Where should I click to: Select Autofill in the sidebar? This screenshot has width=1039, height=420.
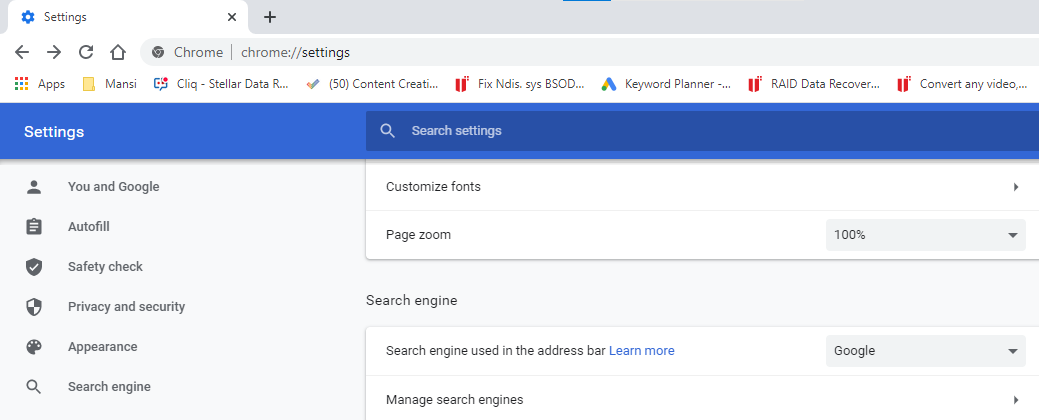[x=88, y=227]
